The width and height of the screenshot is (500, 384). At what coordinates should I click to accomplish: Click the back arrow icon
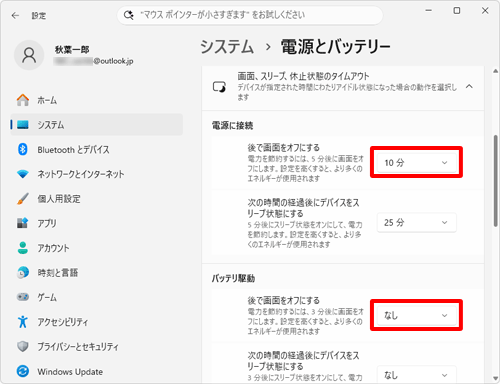pyautogui.click(x=15, y=15)
